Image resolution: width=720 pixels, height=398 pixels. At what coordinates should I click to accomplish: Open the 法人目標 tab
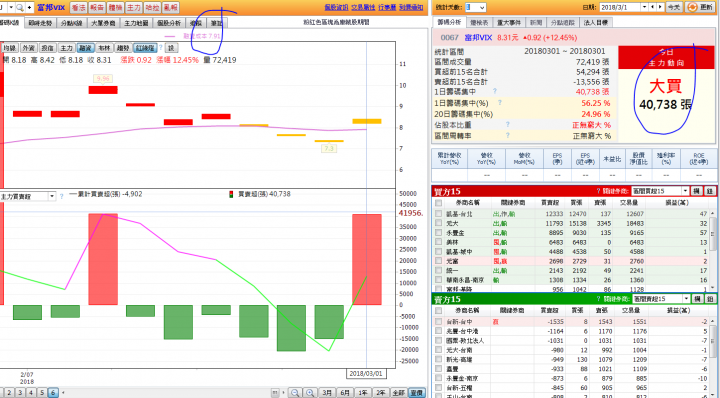click(596, 22)
